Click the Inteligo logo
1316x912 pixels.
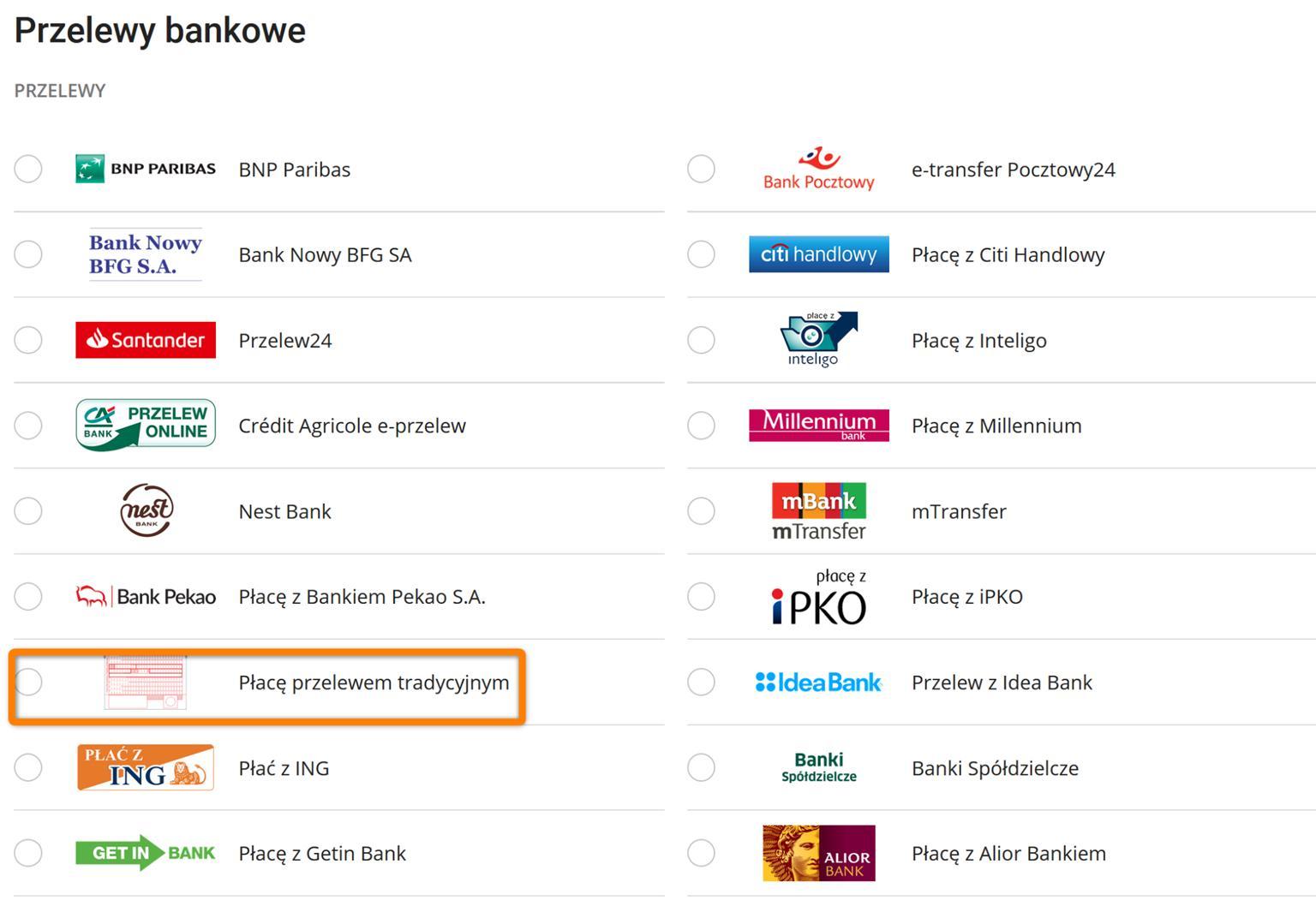(x=817, y=340)
